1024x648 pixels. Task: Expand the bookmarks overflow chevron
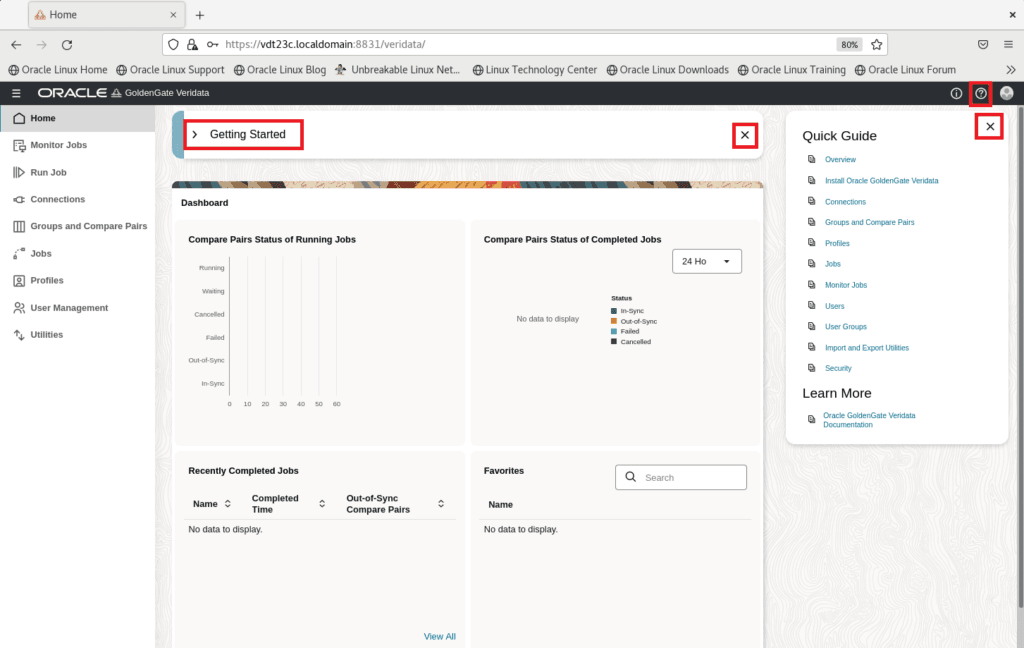click(1011, 69)
